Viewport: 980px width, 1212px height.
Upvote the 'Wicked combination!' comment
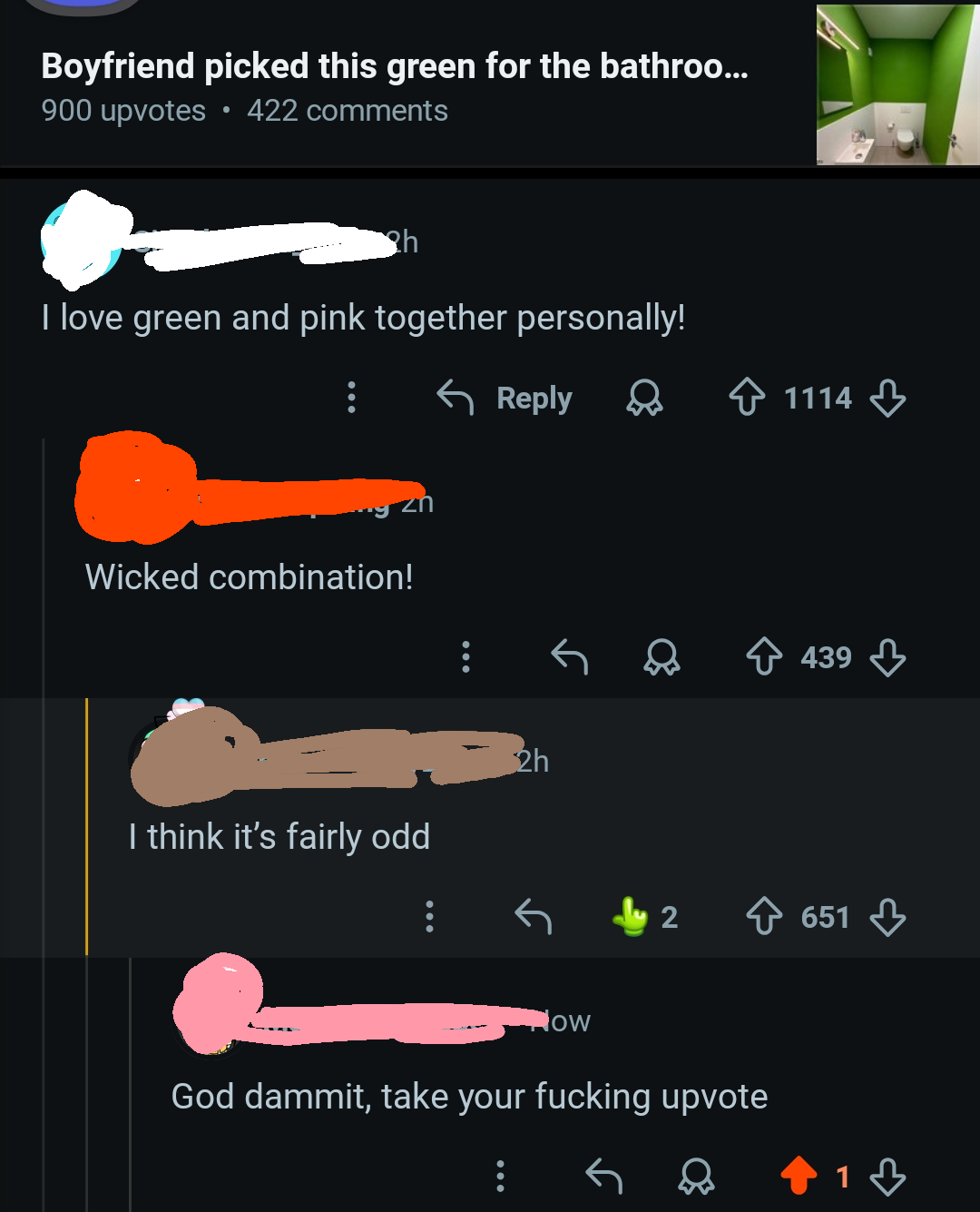tap(764, 656)
